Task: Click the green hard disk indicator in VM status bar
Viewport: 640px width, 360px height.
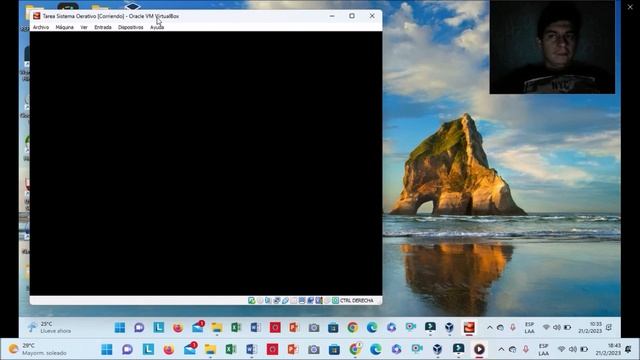Action: point(251,300)
